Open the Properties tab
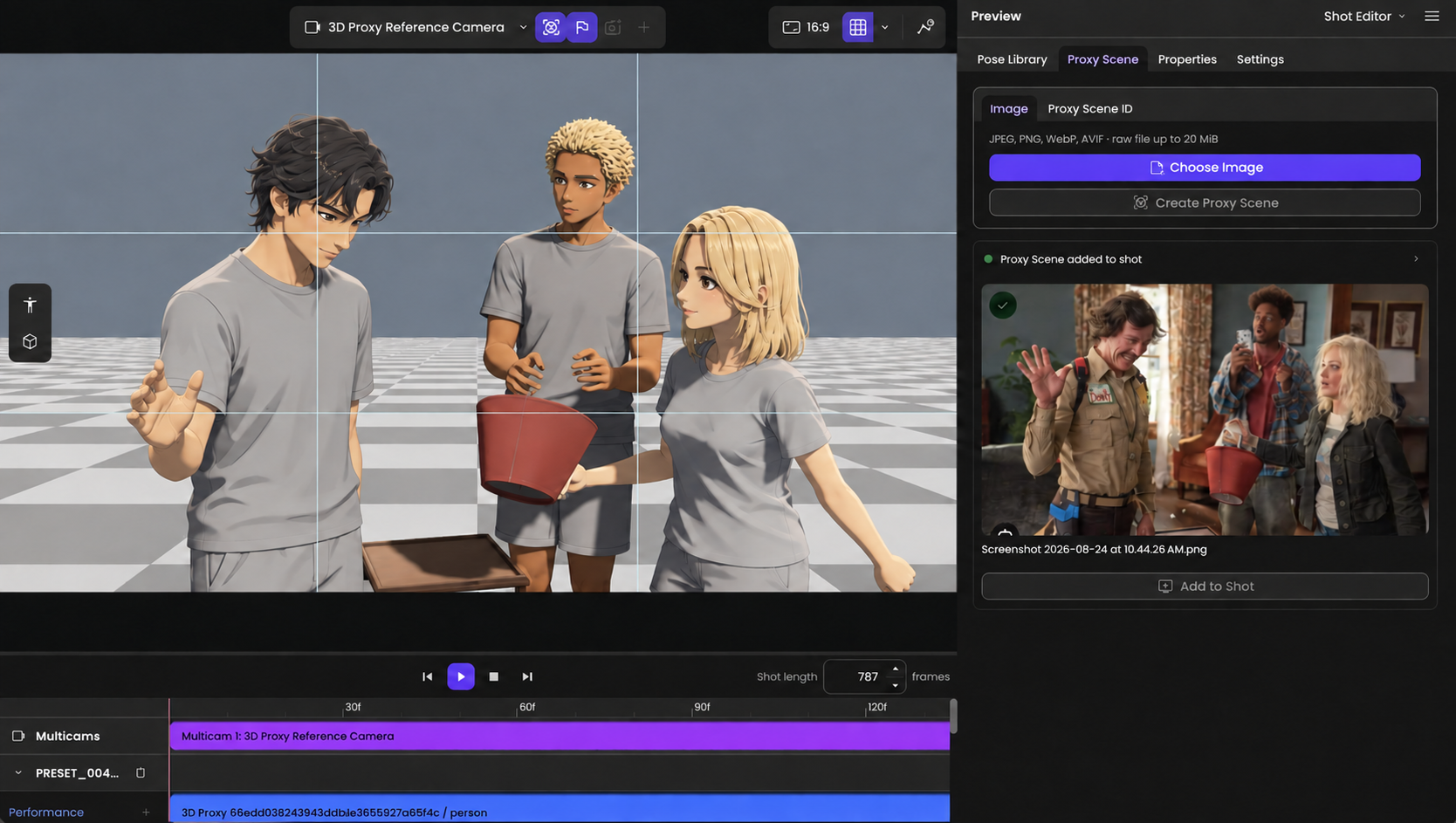Screen dimensions: 1456x823 tap(1187, 59)
